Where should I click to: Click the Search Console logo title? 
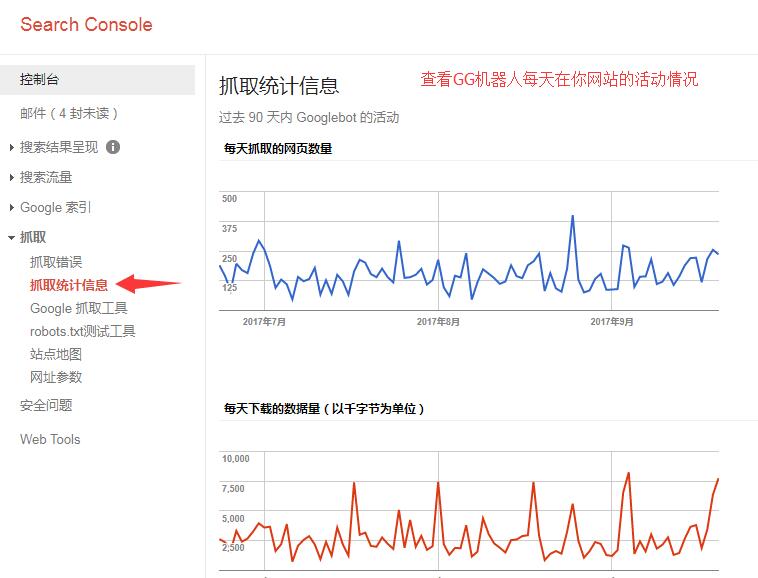[x=86, y=25]
